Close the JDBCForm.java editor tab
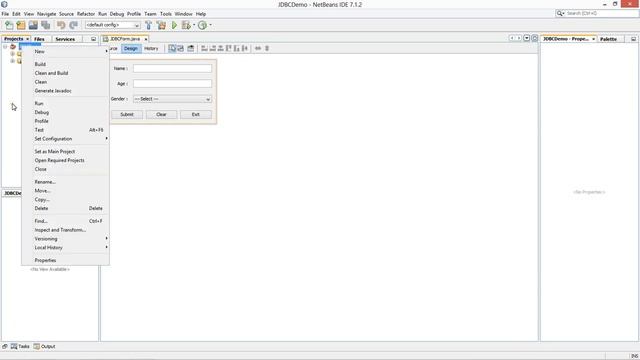This screenshot has height=360, width=640. 146,39
